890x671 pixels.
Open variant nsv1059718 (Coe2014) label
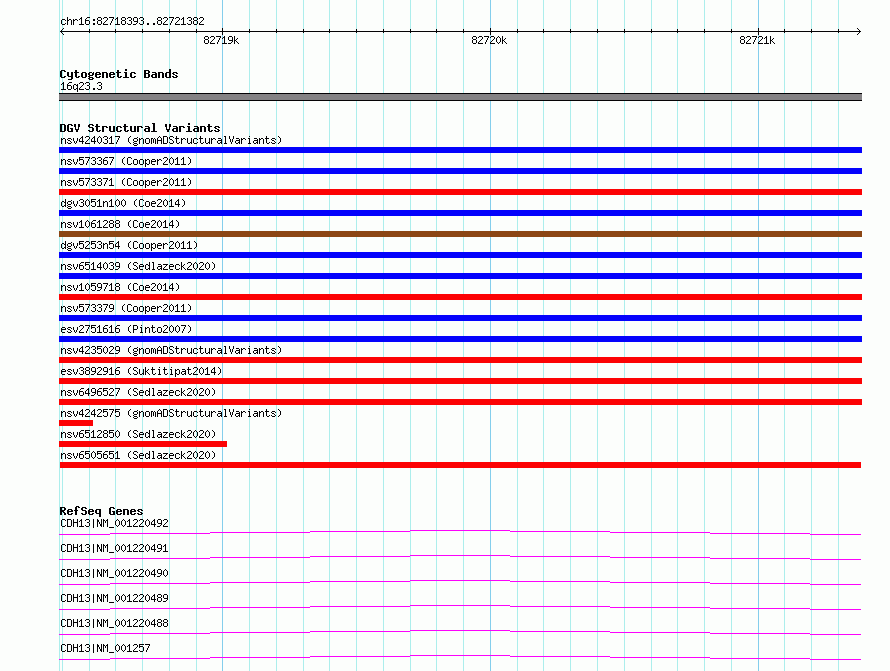(x=120, y=287)
